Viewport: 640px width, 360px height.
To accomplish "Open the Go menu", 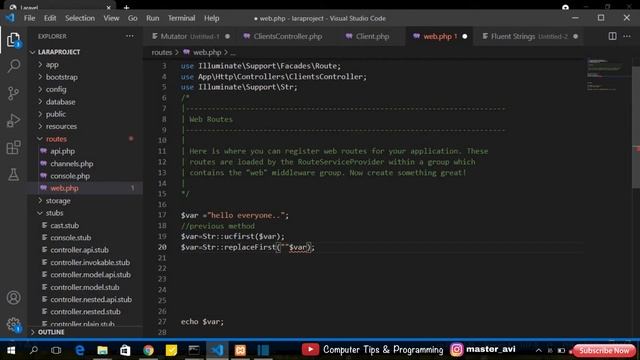I will tap(132, 18).
